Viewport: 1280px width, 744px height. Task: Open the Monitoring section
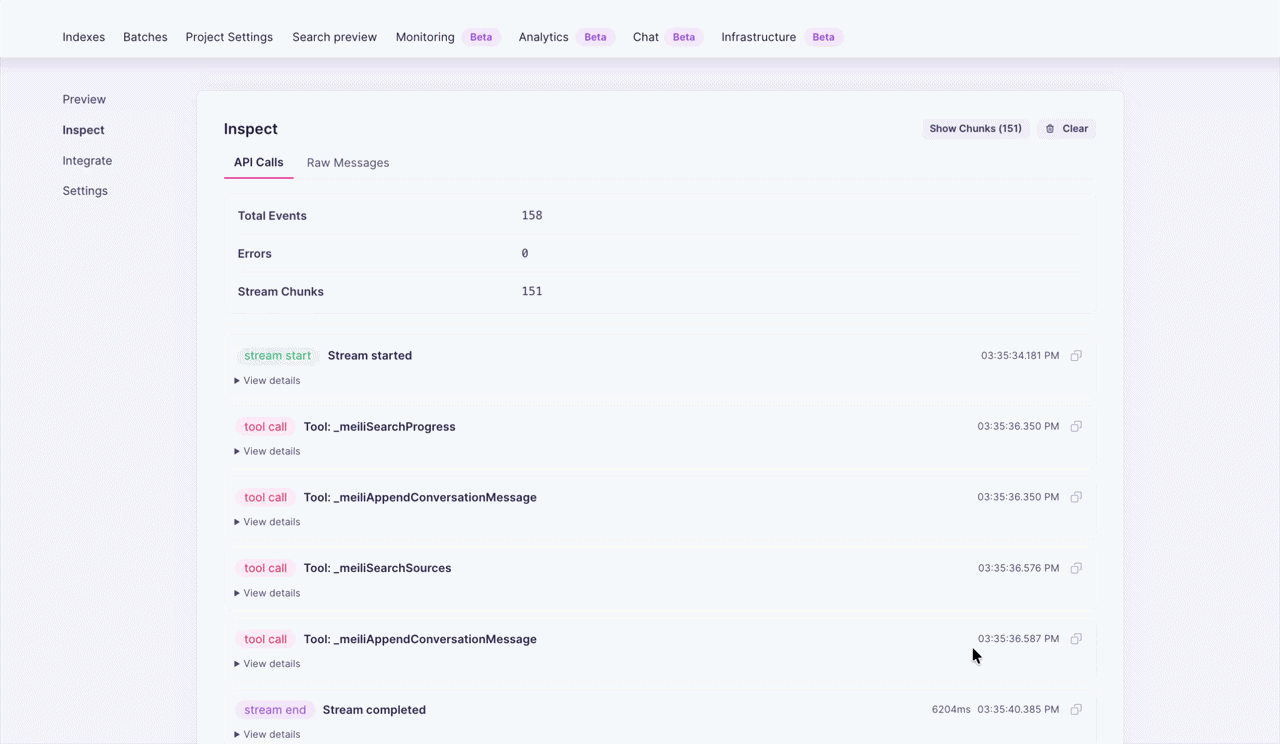tap(424, 36)
